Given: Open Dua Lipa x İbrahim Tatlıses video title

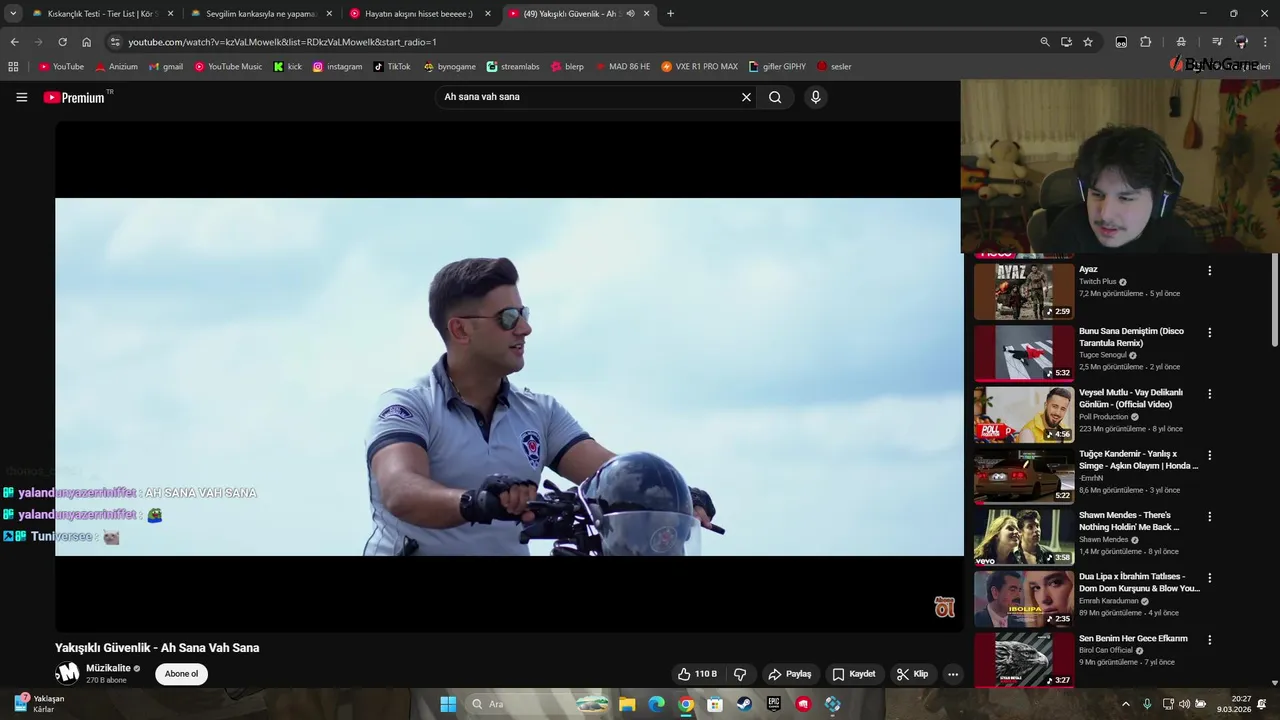Looking at the screenshot, I should click(1139, 582).
